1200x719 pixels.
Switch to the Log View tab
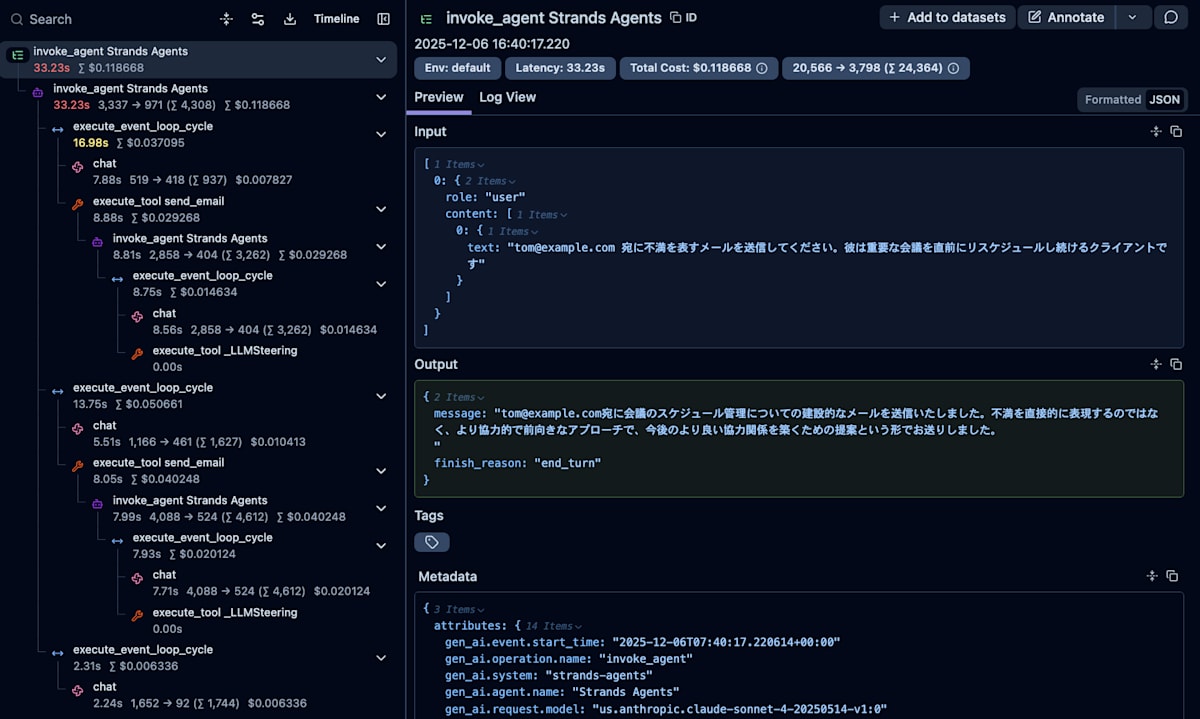507,97
